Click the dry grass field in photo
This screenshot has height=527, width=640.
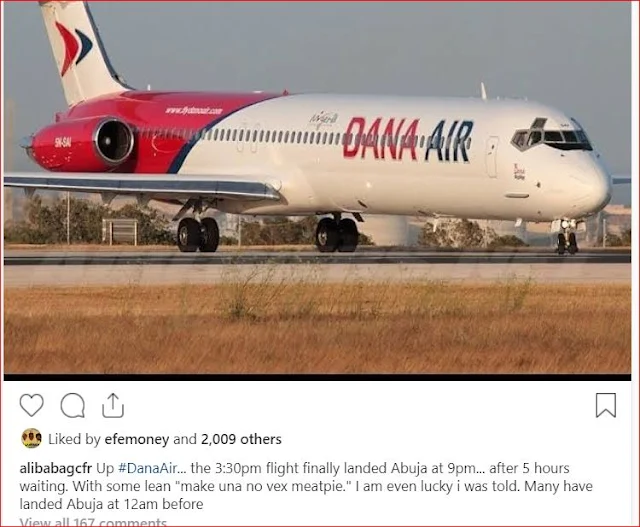[317, 327]
